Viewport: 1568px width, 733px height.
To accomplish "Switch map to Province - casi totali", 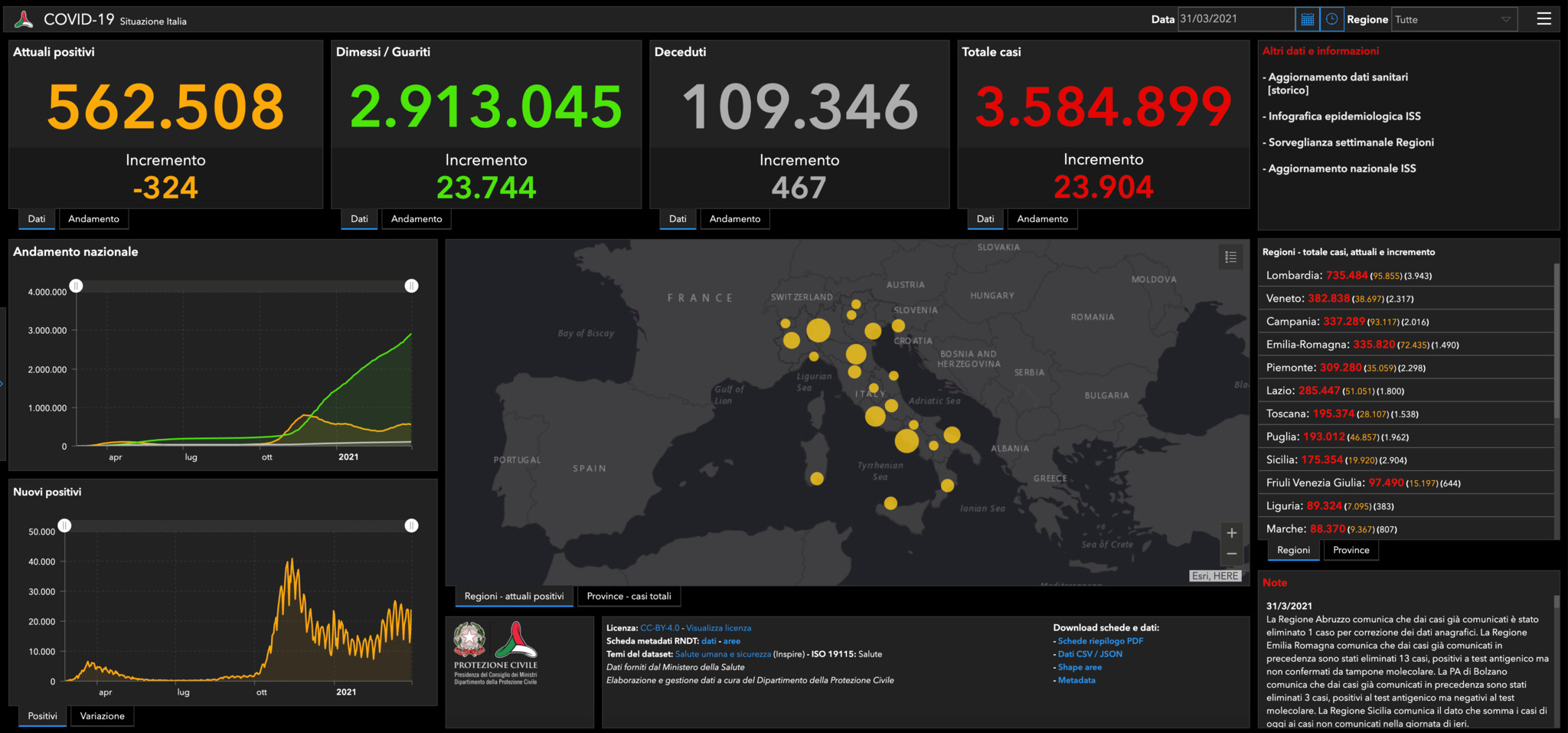I will pos(629,596).
